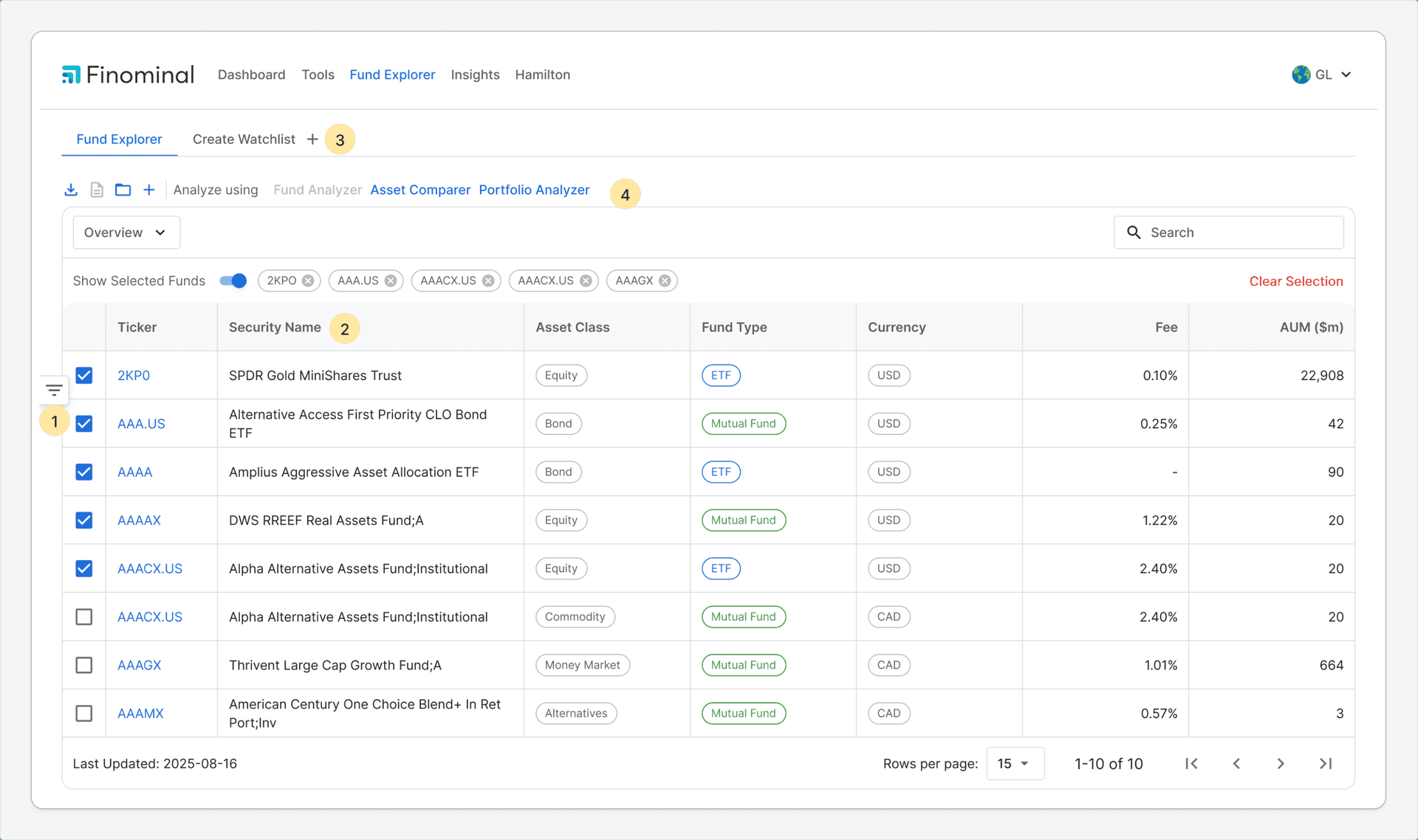Open the AAAA ticker link
1418x840 pixels.
pyautogui.click(x=134, y=472)
